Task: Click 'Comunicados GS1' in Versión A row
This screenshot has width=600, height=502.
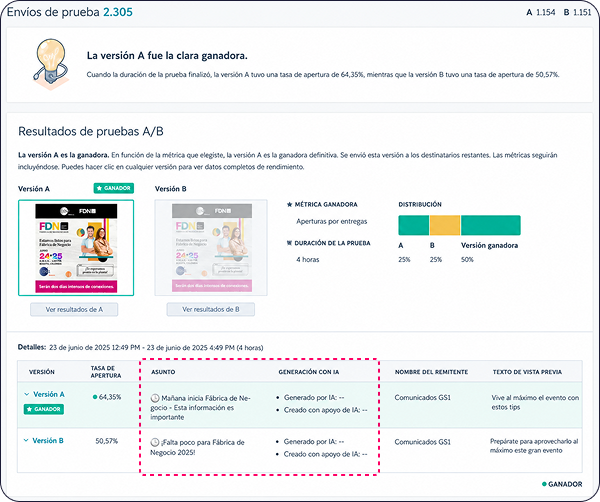Action: coord(423,398)
